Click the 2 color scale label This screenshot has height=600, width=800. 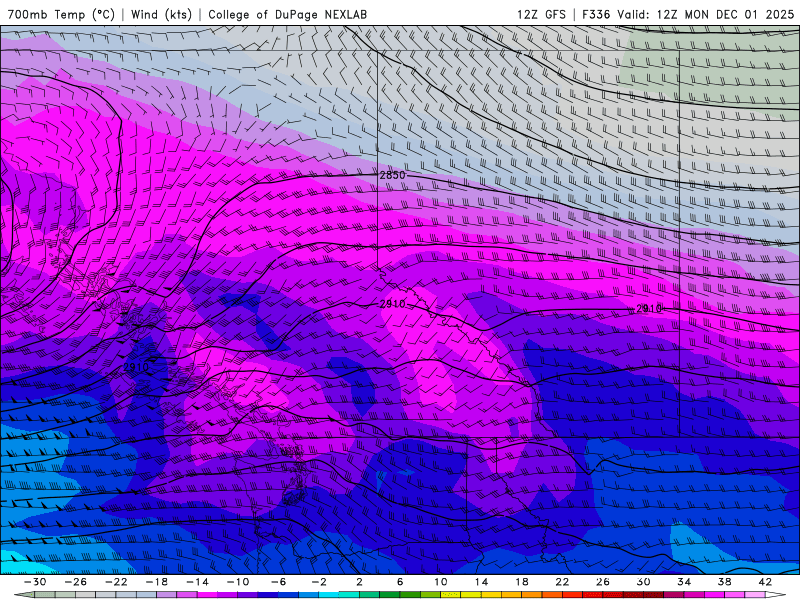click(x=359, y=582)
